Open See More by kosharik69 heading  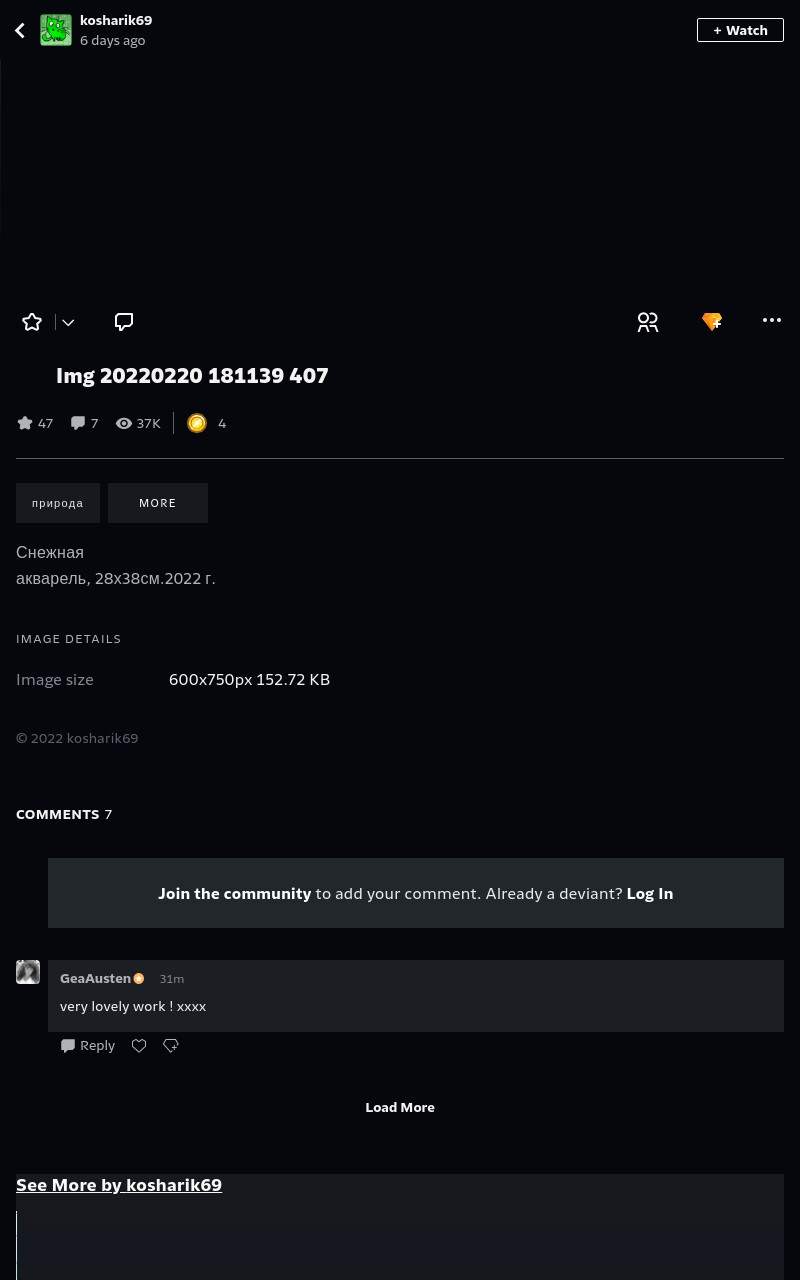tap(119, 1185)
